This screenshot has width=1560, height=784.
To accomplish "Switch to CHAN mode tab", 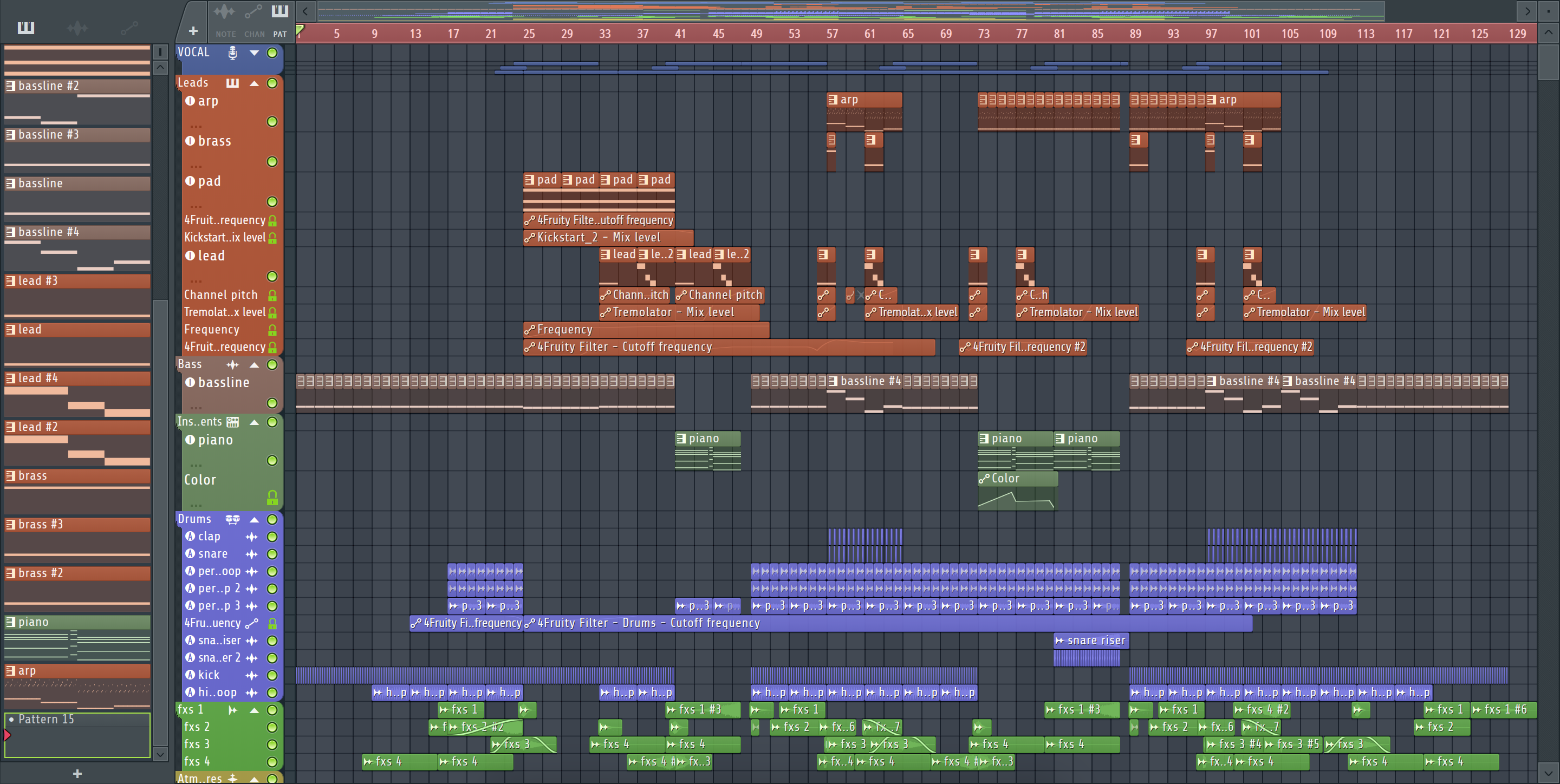I will tap(255, 20).
